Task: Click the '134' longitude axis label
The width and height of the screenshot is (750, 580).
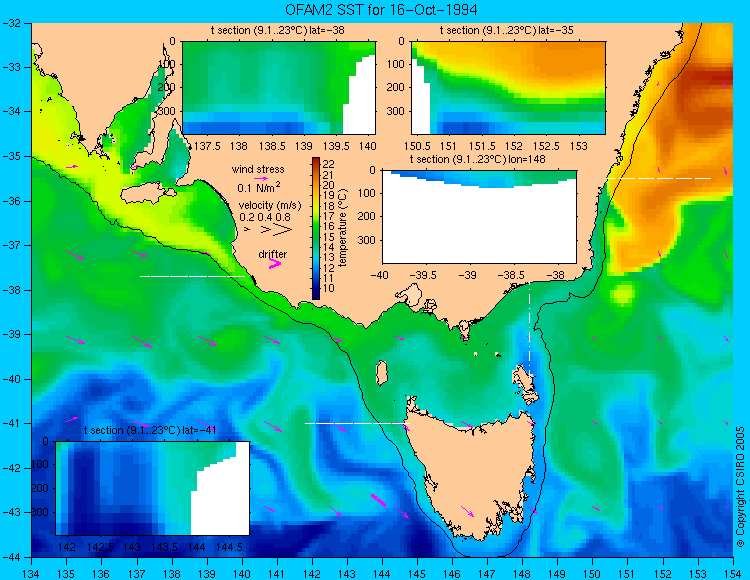Action: coord(32,574)
